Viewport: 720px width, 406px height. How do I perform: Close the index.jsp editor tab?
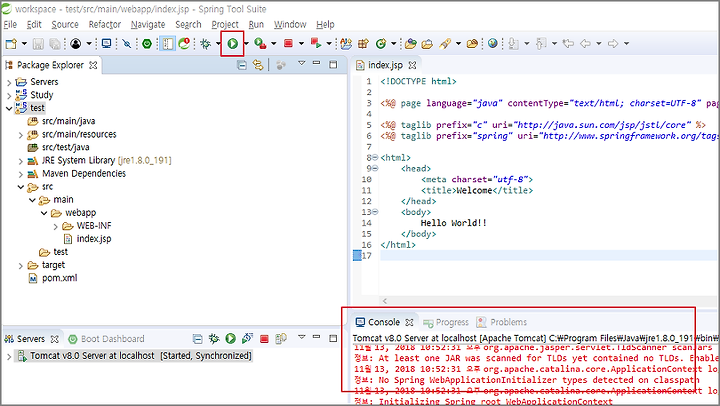412,65
